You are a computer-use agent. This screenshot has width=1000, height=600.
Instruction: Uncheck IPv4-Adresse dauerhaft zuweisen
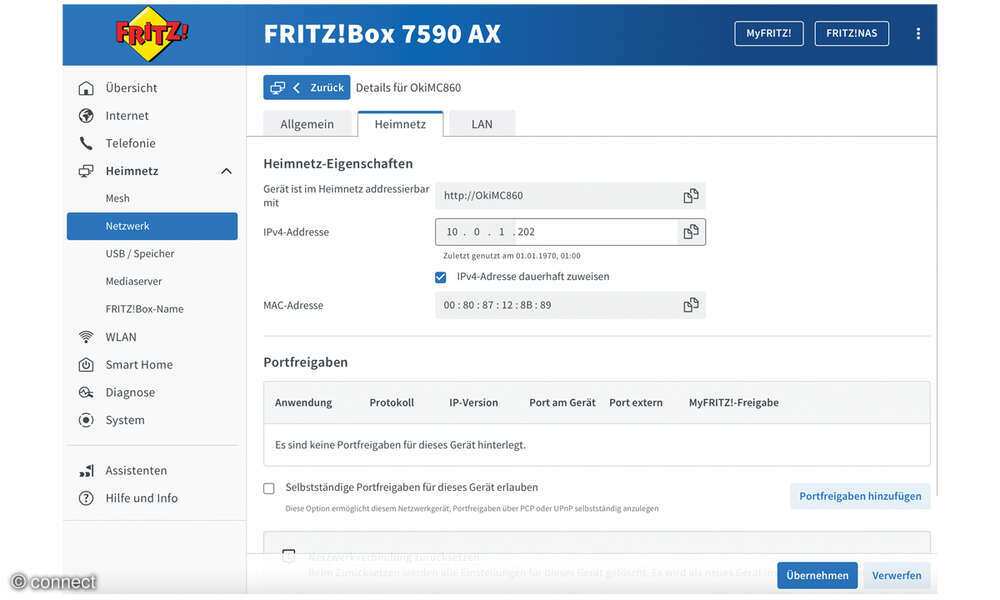pos(440,277)
